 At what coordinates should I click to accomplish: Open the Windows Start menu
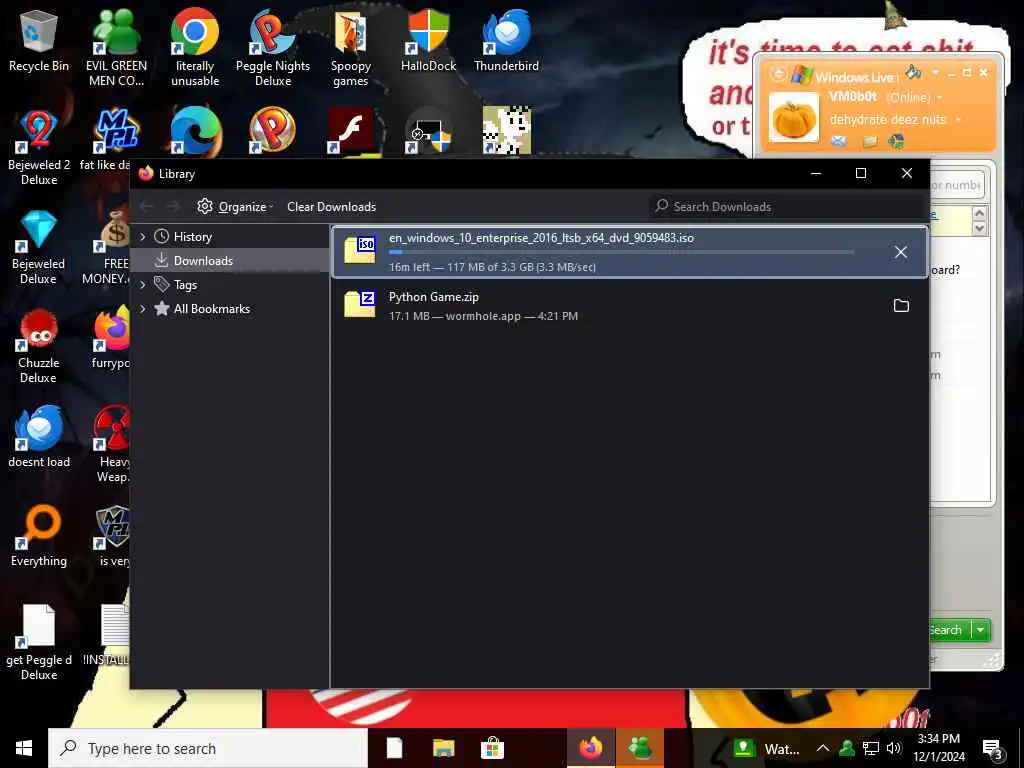point(24,748)
